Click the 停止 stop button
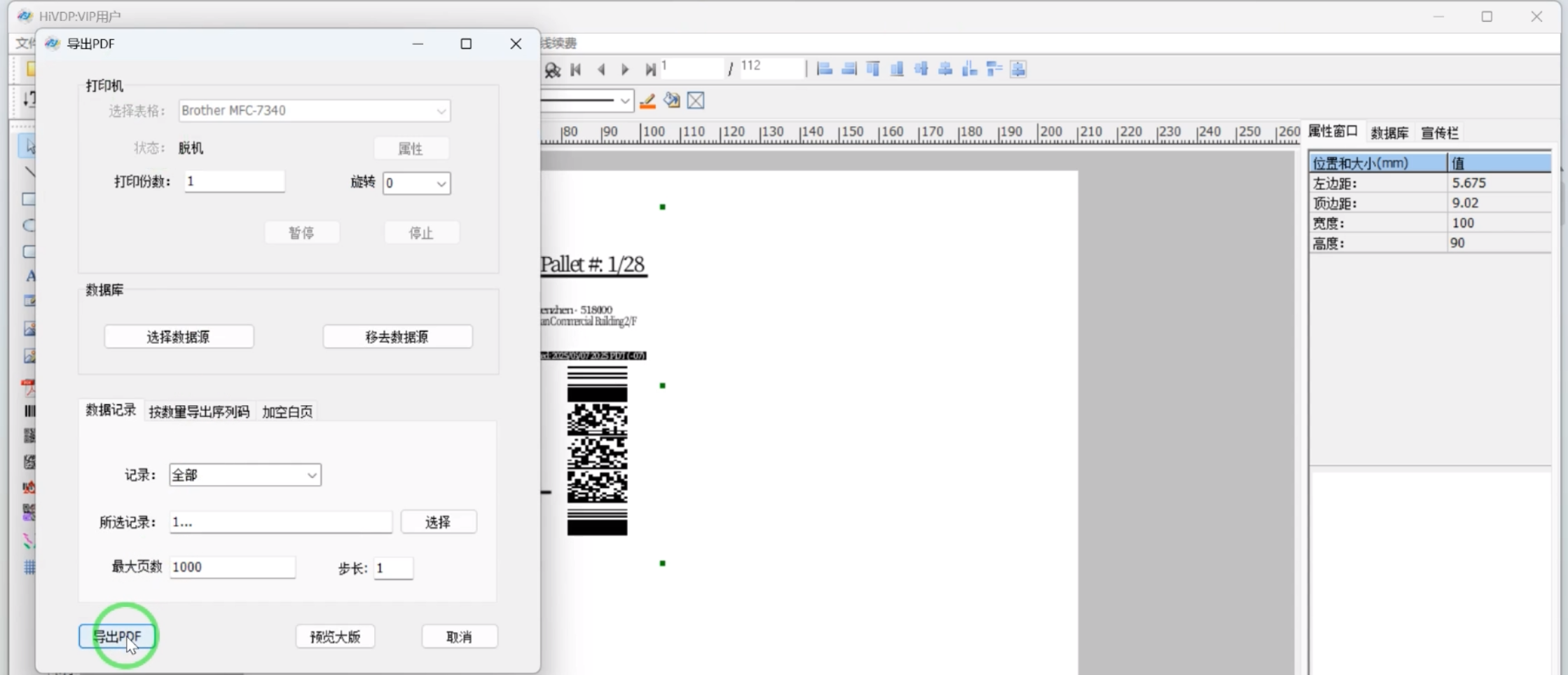 tap(422, 233)
